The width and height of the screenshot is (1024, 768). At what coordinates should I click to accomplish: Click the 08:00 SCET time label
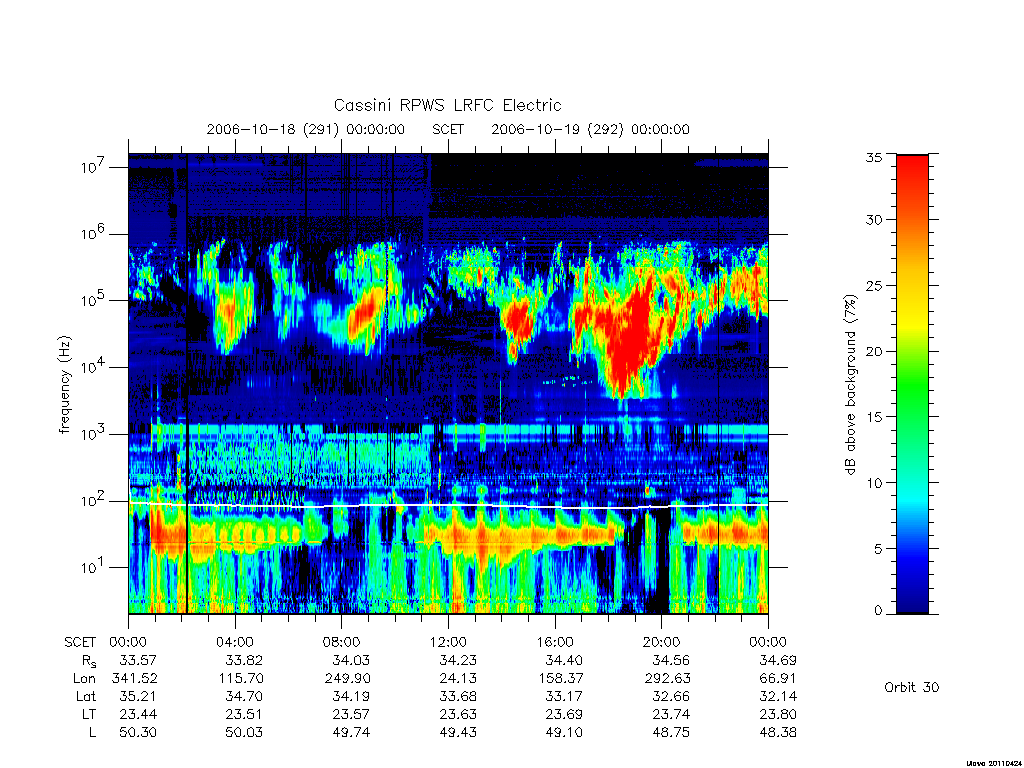[x=341, y=642]
